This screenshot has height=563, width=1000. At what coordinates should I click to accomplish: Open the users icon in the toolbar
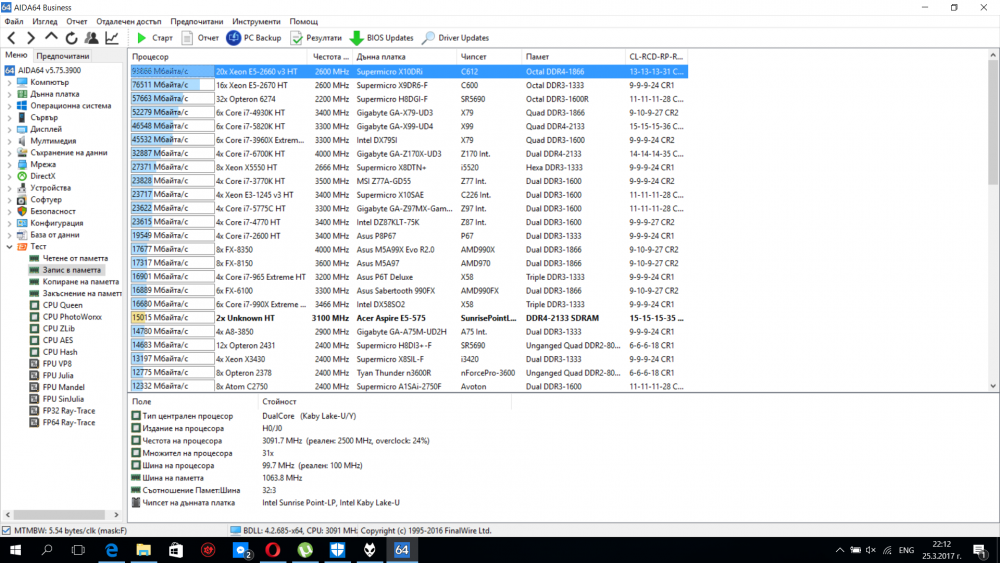click(92, 38)
